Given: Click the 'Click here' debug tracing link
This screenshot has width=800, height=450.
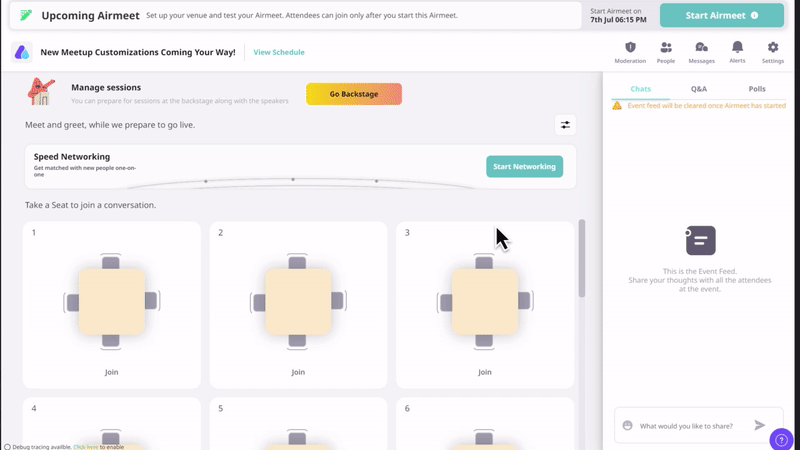Looking at the screenshot, I should [x=86, y=447].
